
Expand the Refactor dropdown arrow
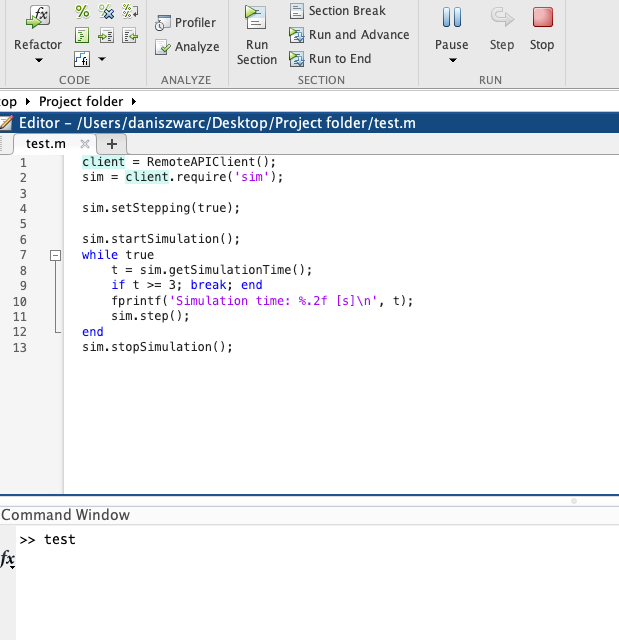pyautogui.click(x=38, y=60)
